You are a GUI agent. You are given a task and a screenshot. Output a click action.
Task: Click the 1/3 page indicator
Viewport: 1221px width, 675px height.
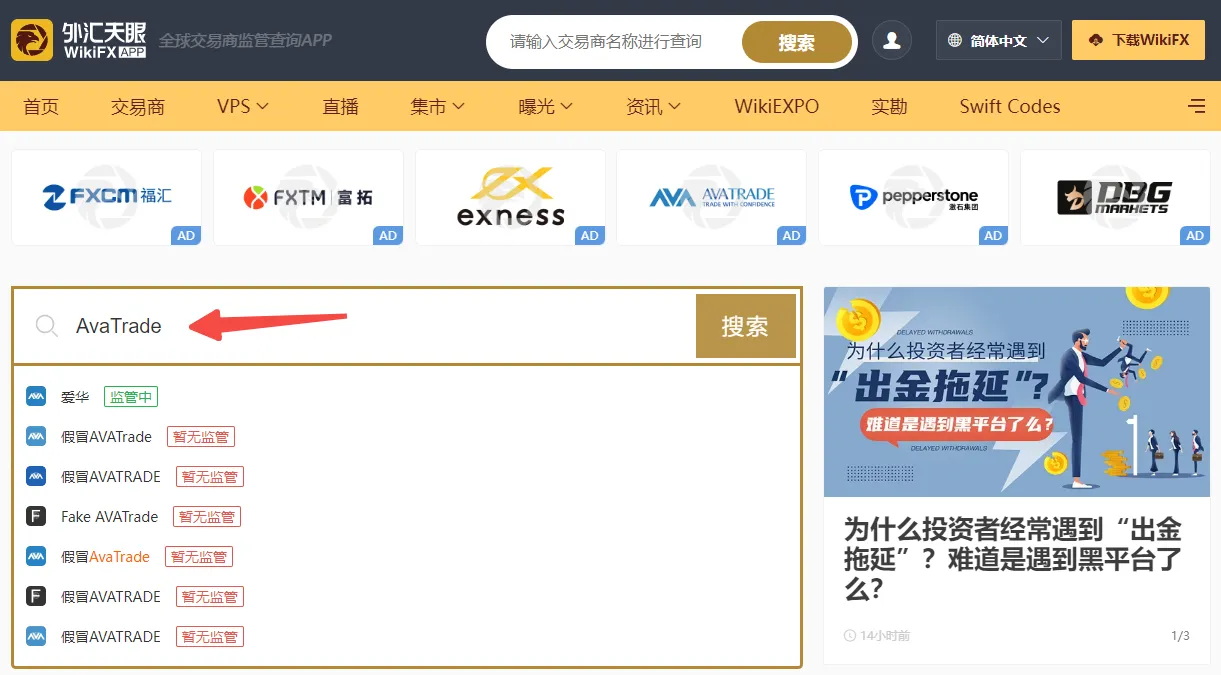point(1180,636)
